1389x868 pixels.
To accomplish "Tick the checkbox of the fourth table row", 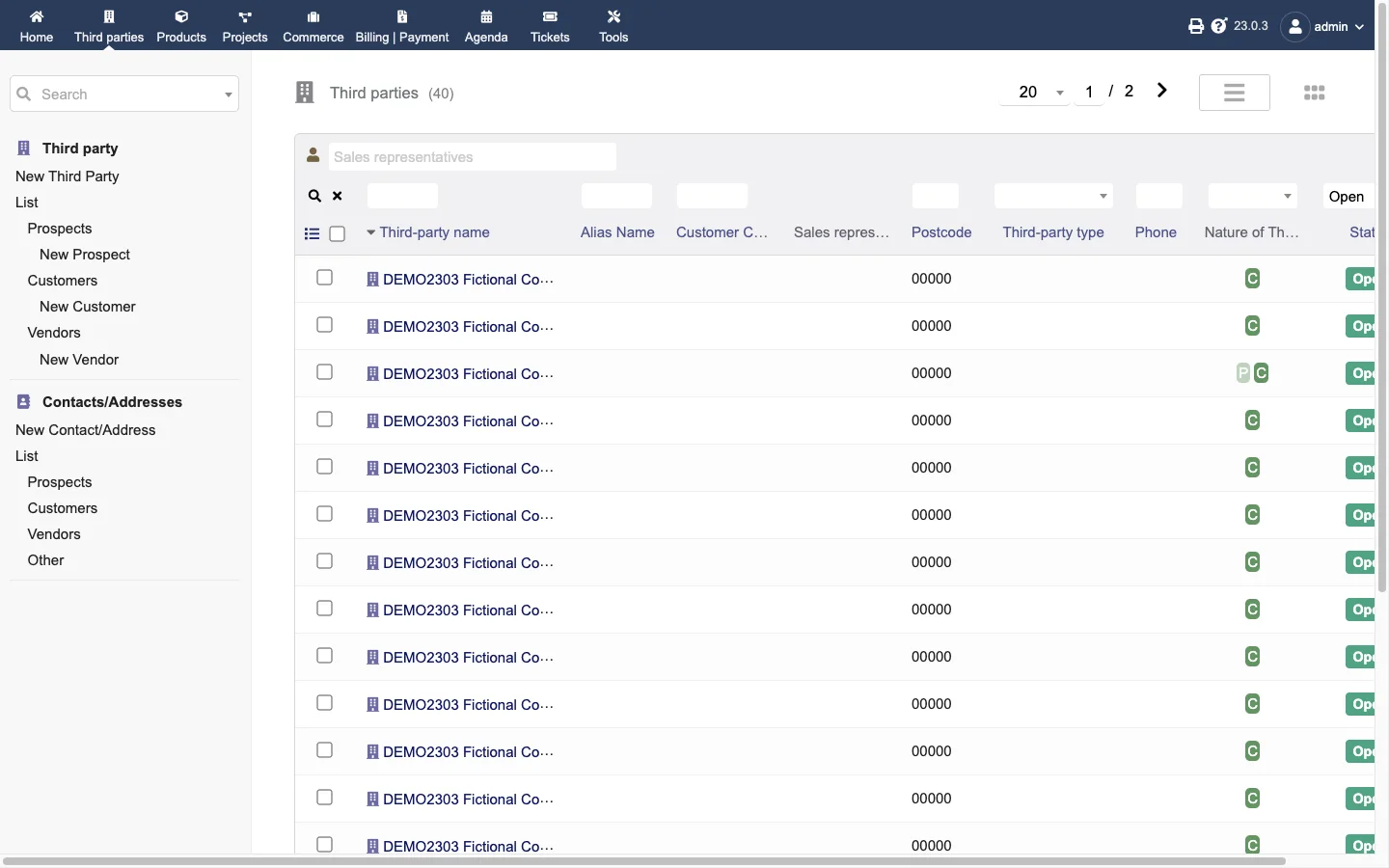I will (x=325, y=420).
